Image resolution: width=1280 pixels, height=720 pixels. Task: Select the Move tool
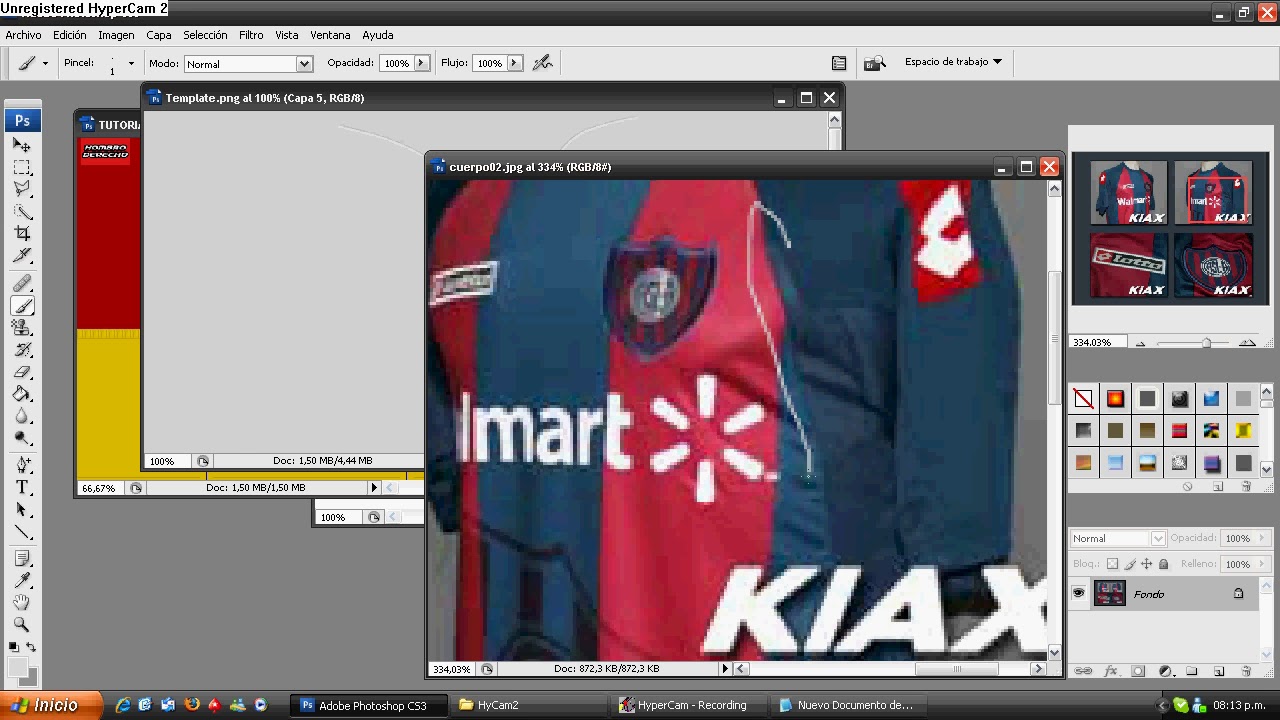pyautogui.click(x=22, y=145)
